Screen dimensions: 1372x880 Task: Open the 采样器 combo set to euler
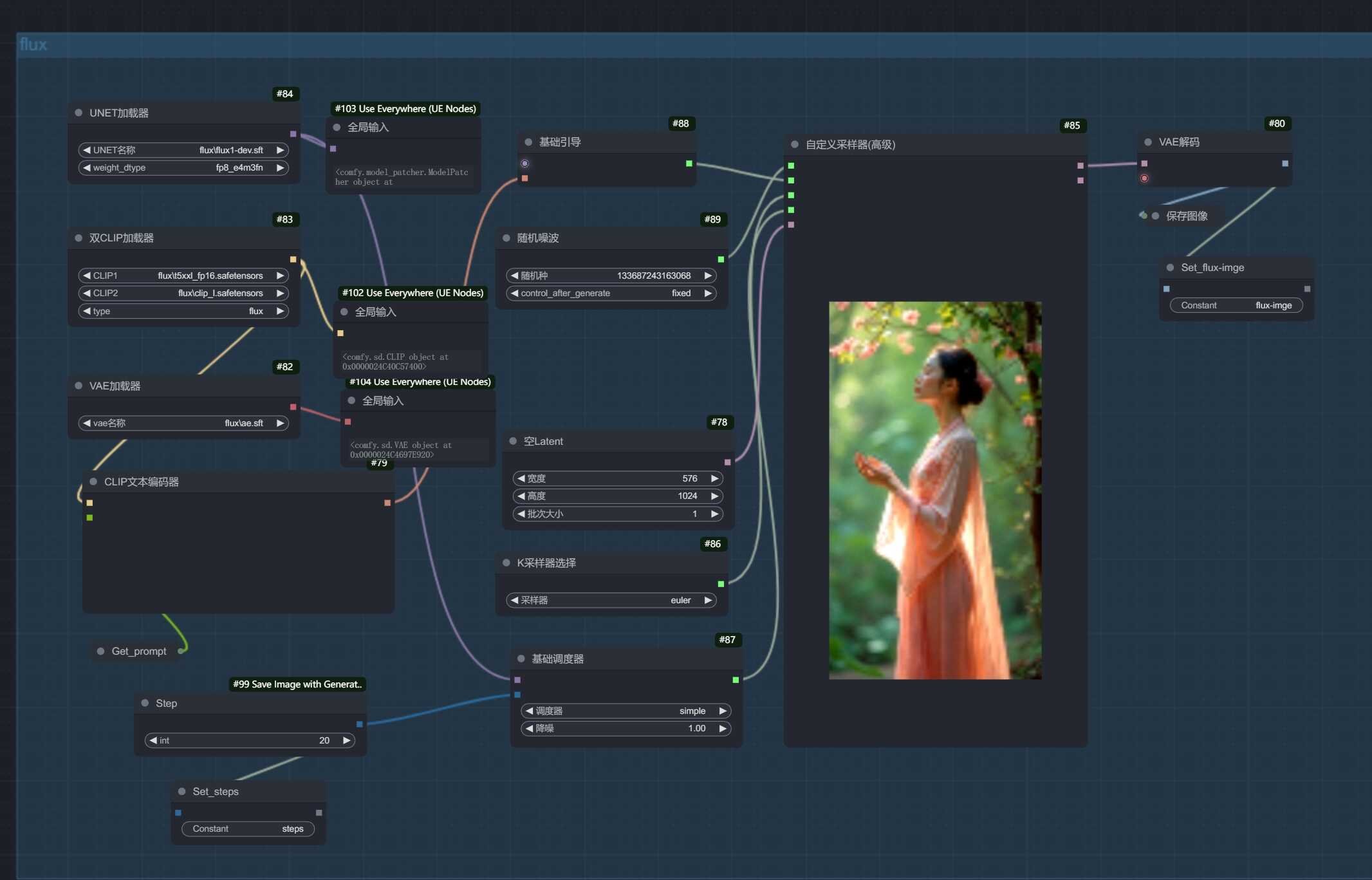pos(611,600)
